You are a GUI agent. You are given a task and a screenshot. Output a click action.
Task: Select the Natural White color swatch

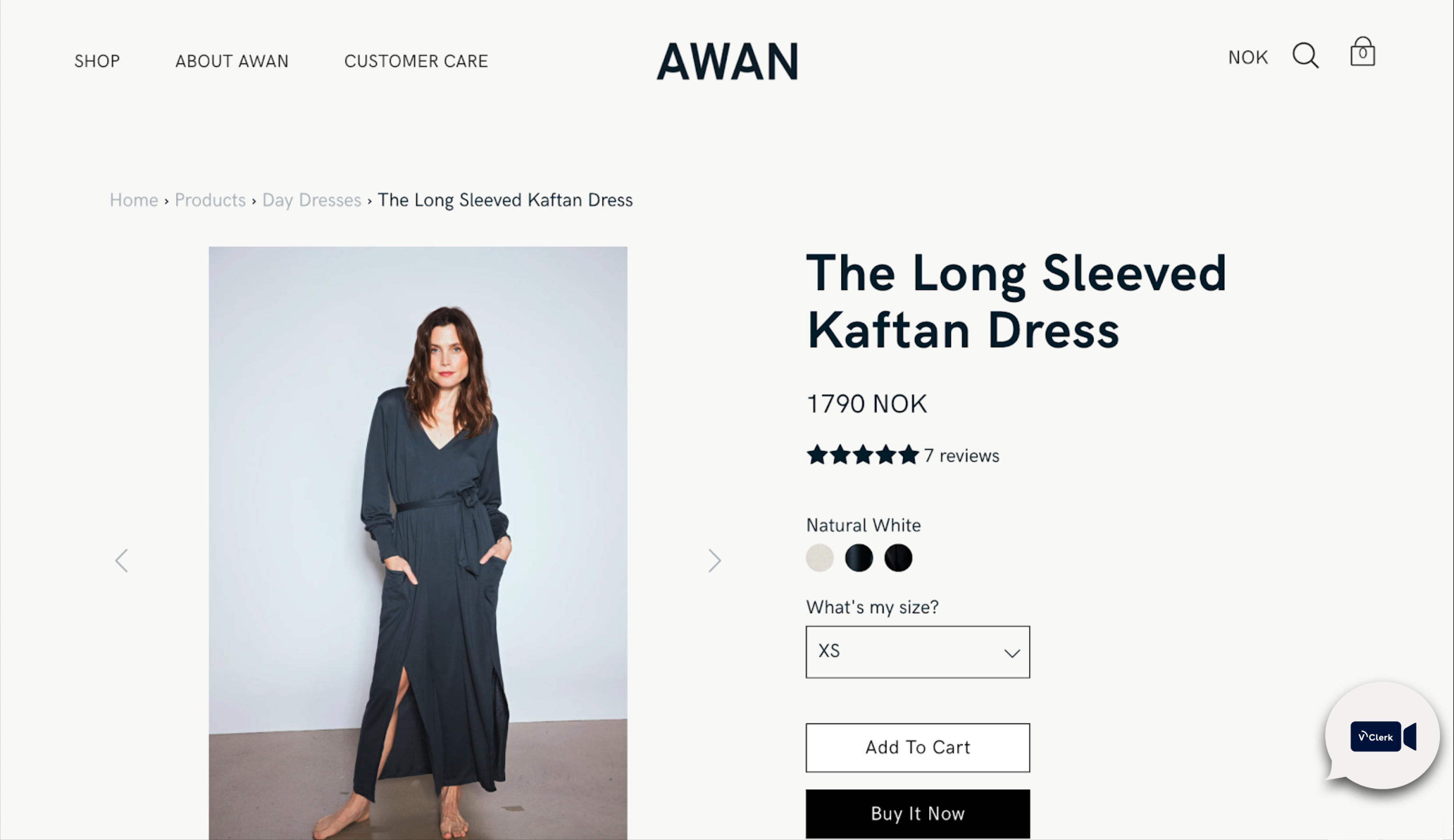pos(819,558)
